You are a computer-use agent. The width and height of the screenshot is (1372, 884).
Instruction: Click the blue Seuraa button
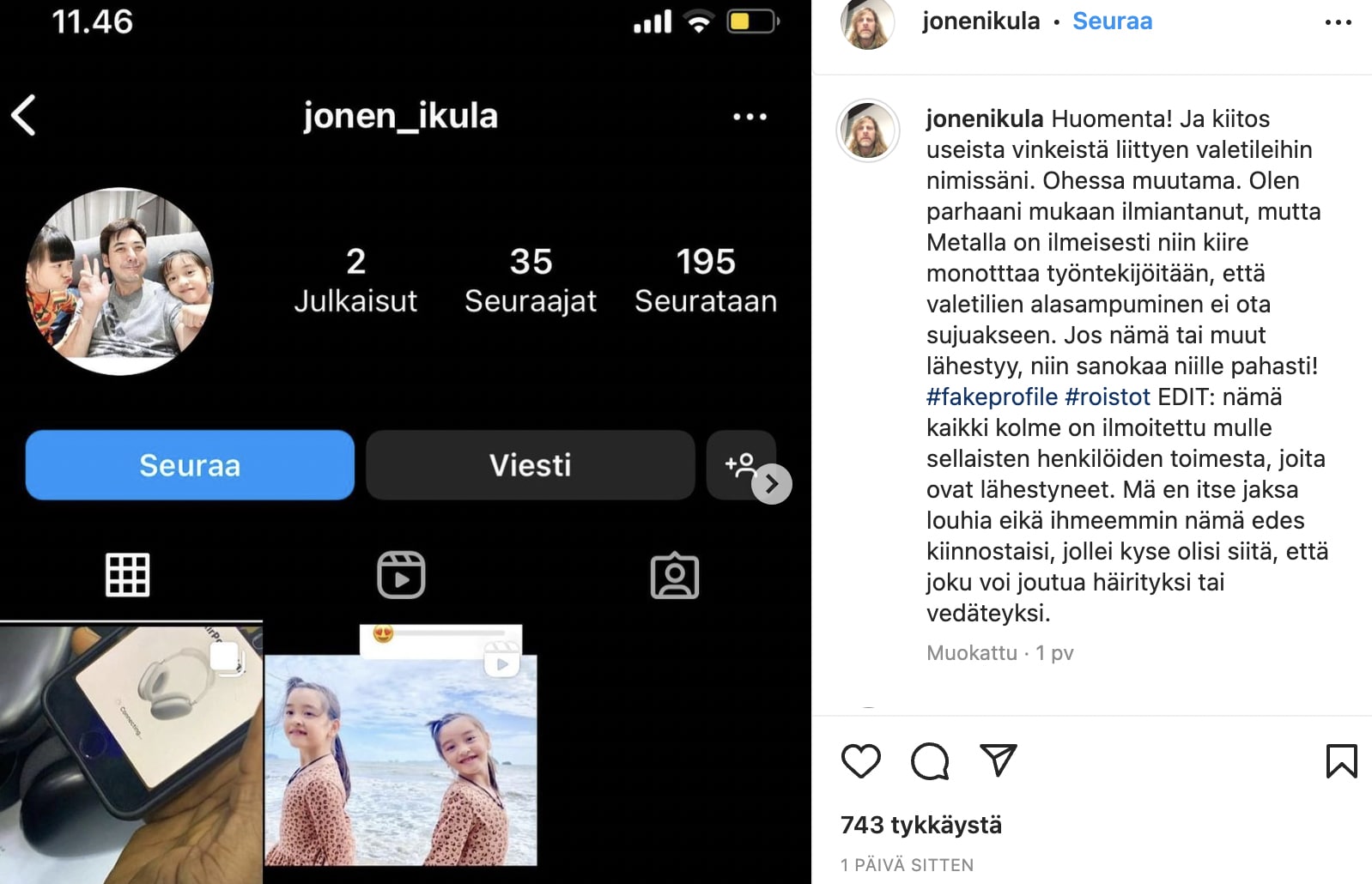190,465
